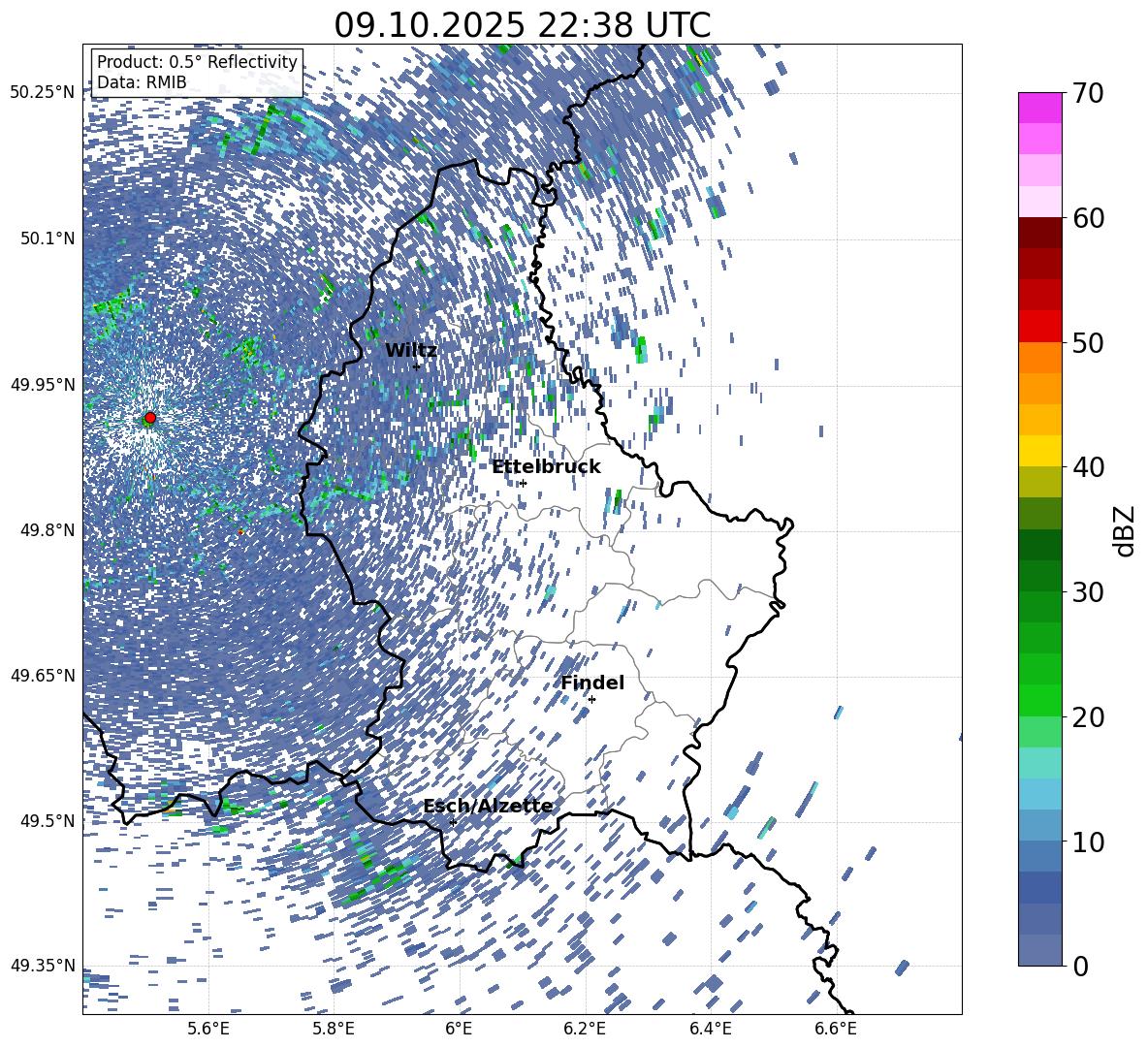Click the 6°E longitude tick label
Viewport: 1148px width, 1048px height.
(x=459, y=1029)
